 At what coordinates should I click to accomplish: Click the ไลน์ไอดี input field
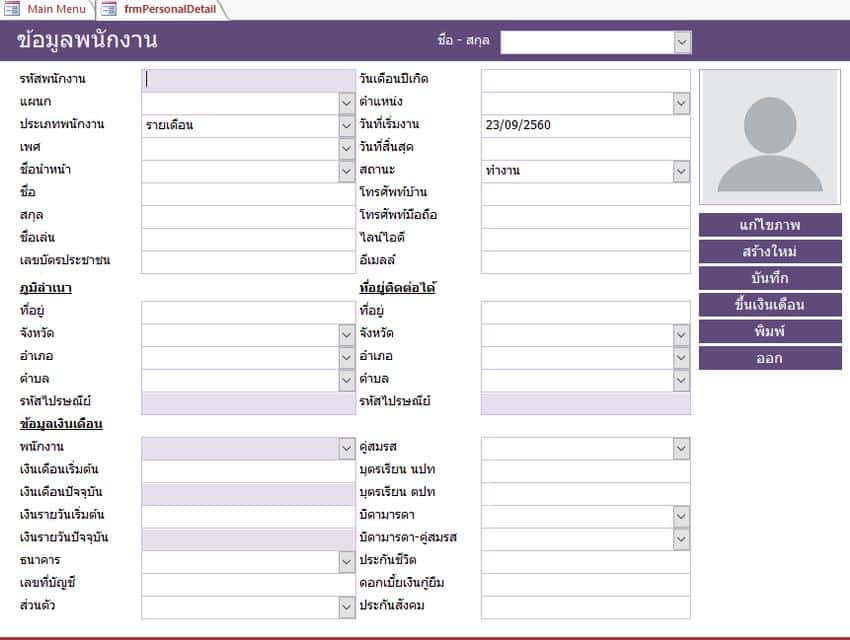coord(585,240)
